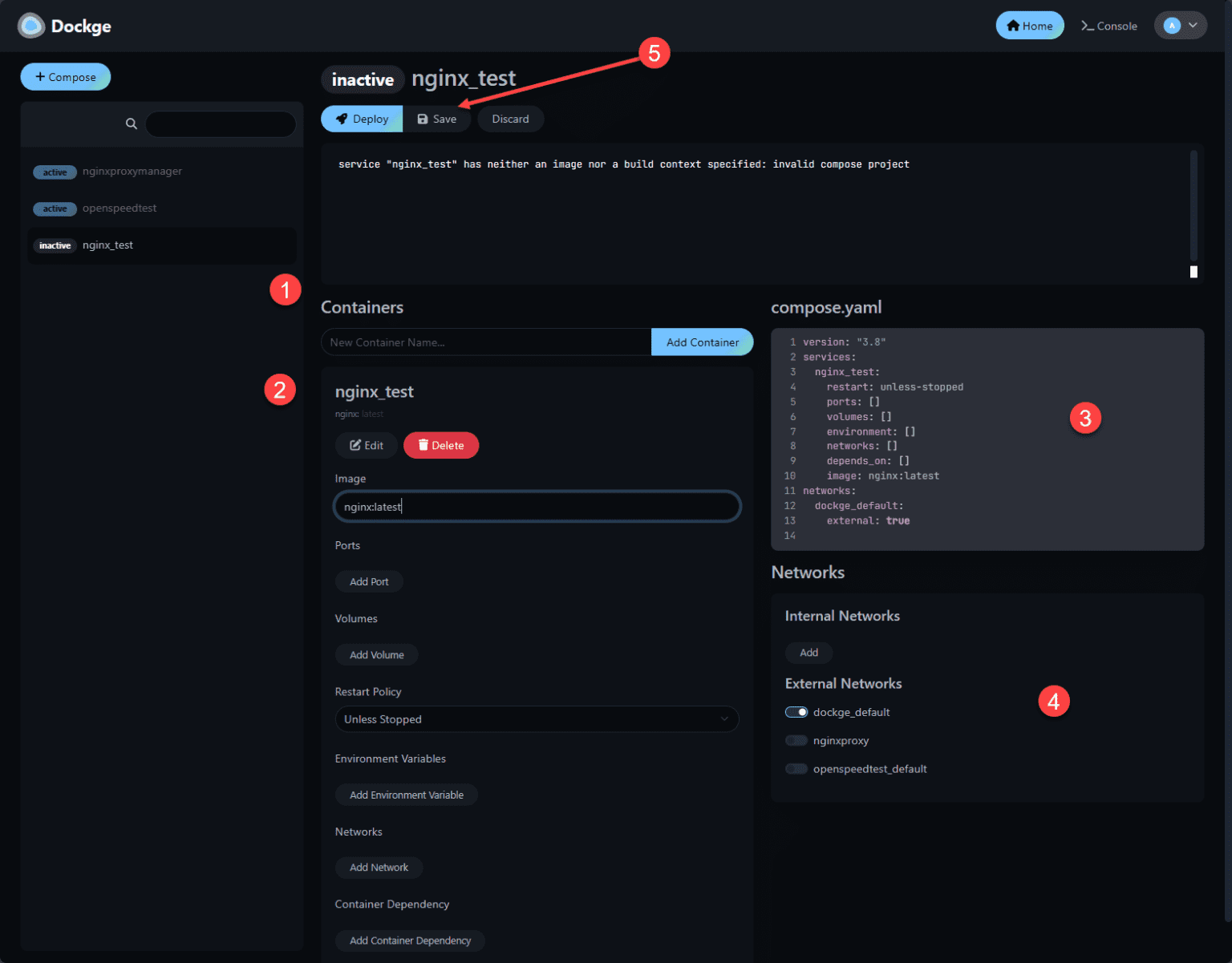
Task: Delete the nginx_test container
Action: click(x=440, y=445)
